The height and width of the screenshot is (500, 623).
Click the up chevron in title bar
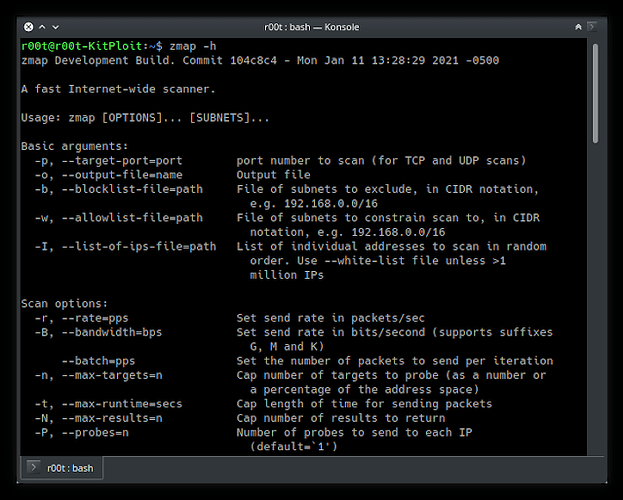(x=42, y=27)
